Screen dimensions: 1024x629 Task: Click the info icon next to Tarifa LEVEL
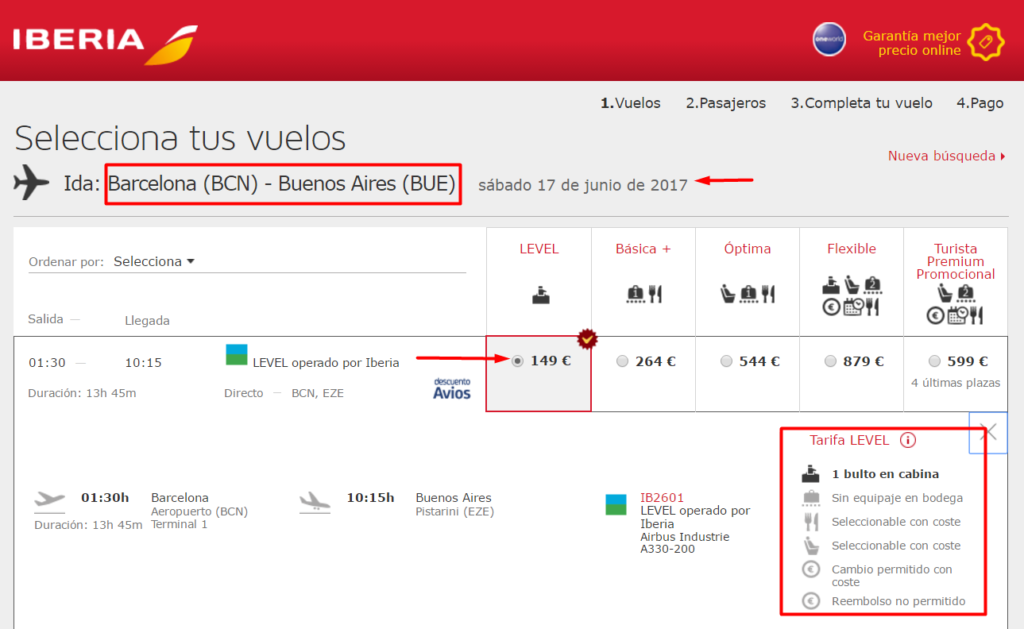click(907, 440)
